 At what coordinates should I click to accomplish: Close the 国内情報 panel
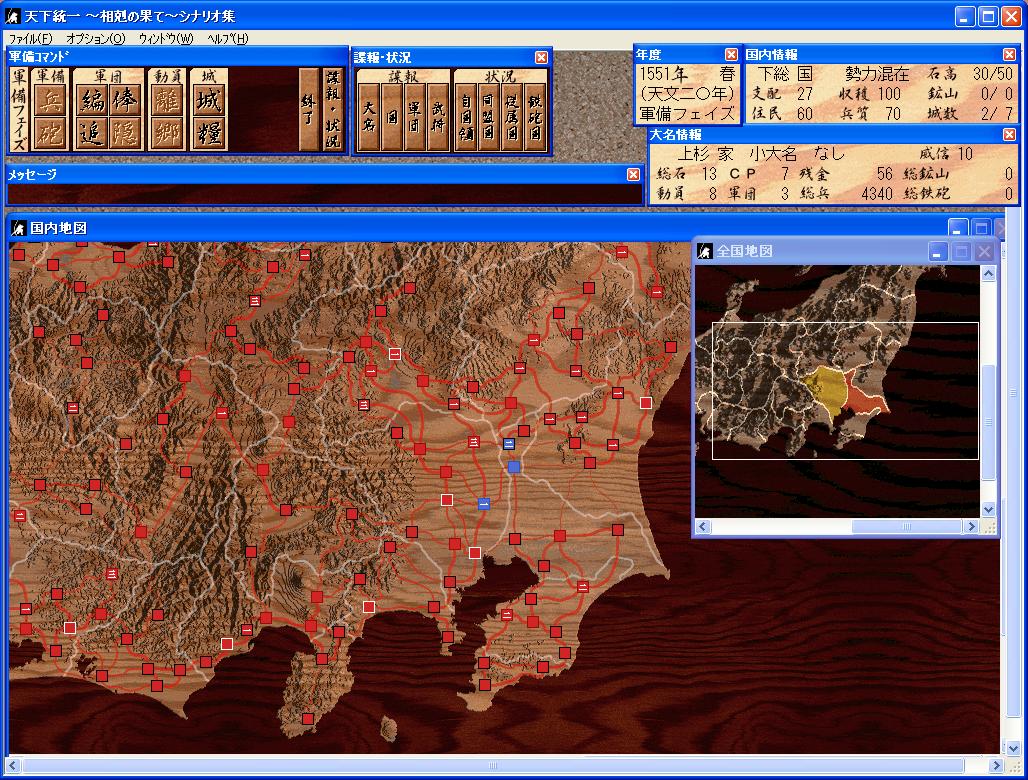point(1010,54)
